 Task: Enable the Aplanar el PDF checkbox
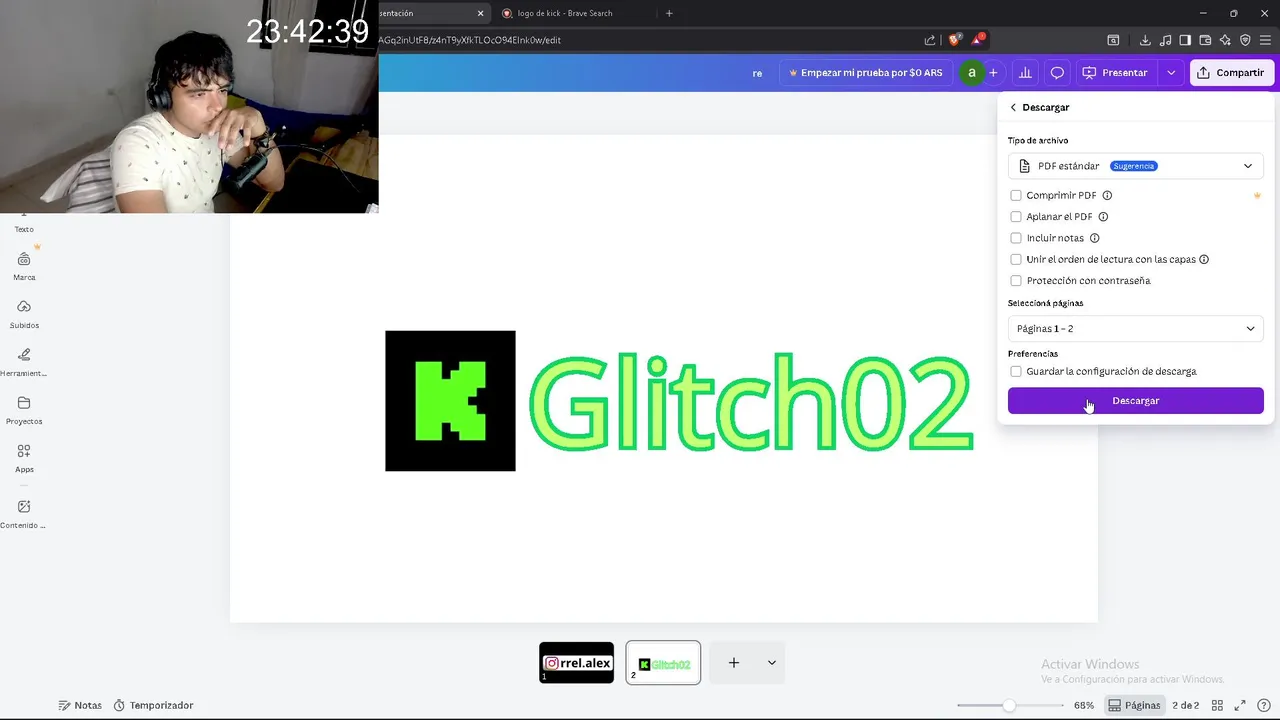tap(1016, 216)
